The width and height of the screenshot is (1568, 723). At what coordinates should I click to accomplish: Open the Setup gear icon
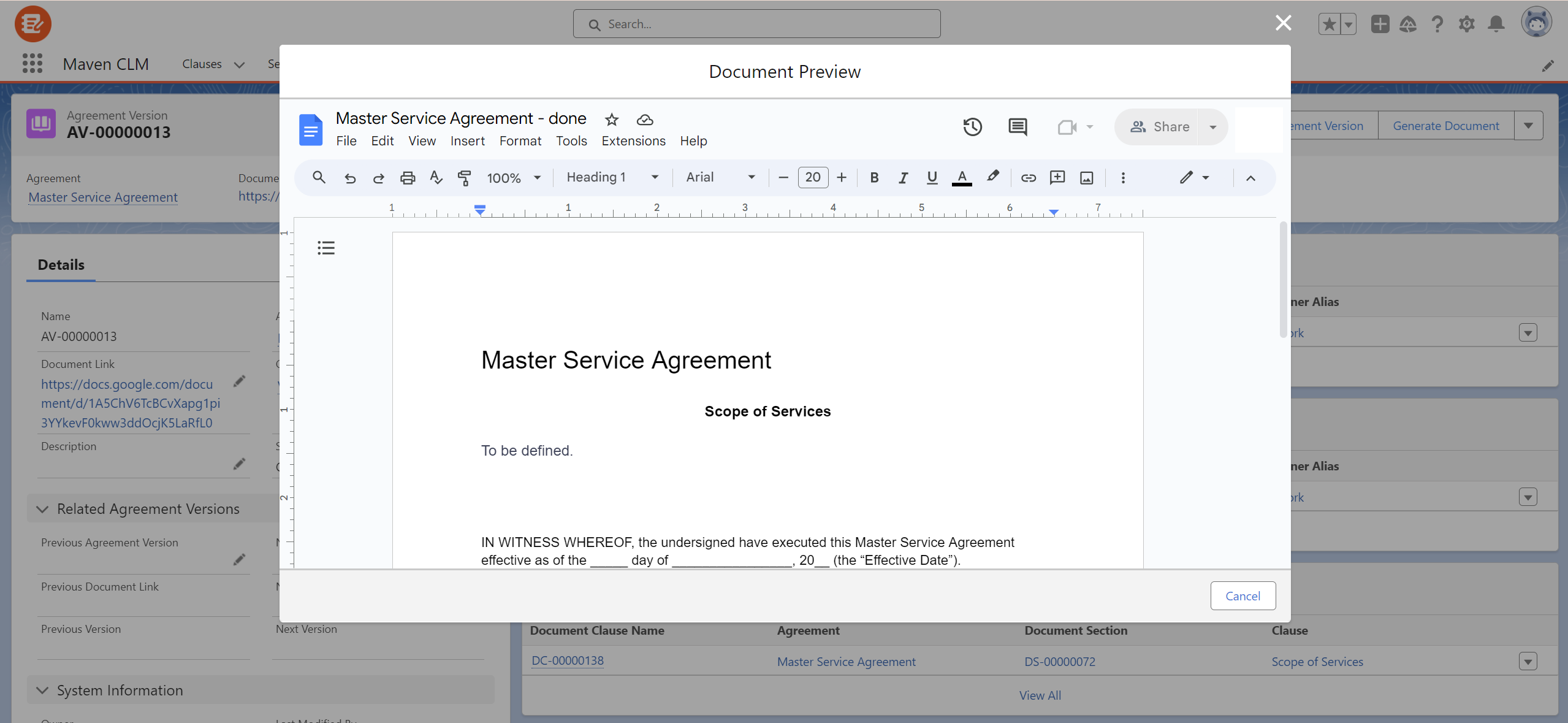(x=1466, y=24)
